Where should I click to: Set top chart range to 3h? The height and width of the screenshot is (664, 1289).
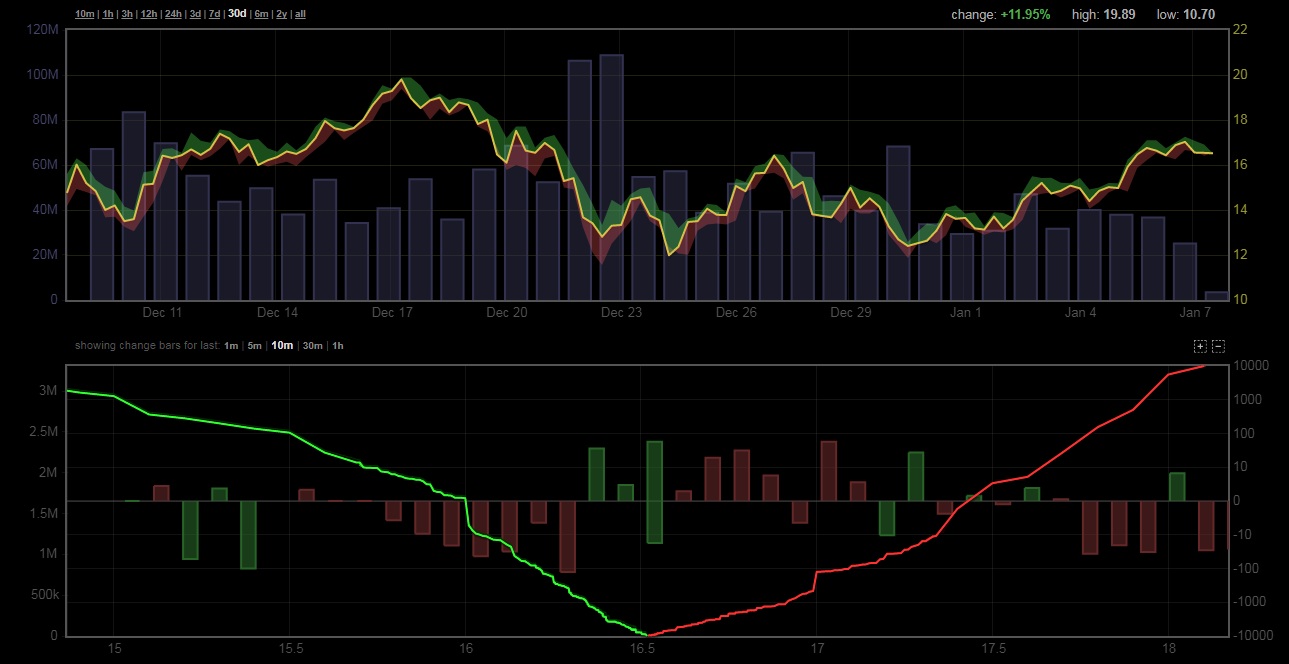127,14
